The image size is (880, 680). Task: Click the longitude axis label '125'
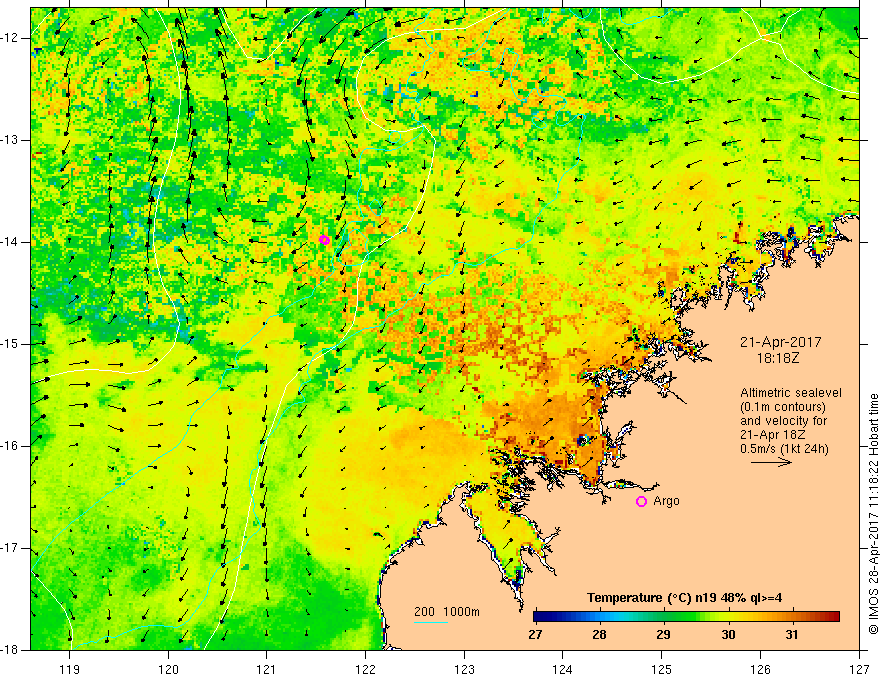[x=662, y=669]
